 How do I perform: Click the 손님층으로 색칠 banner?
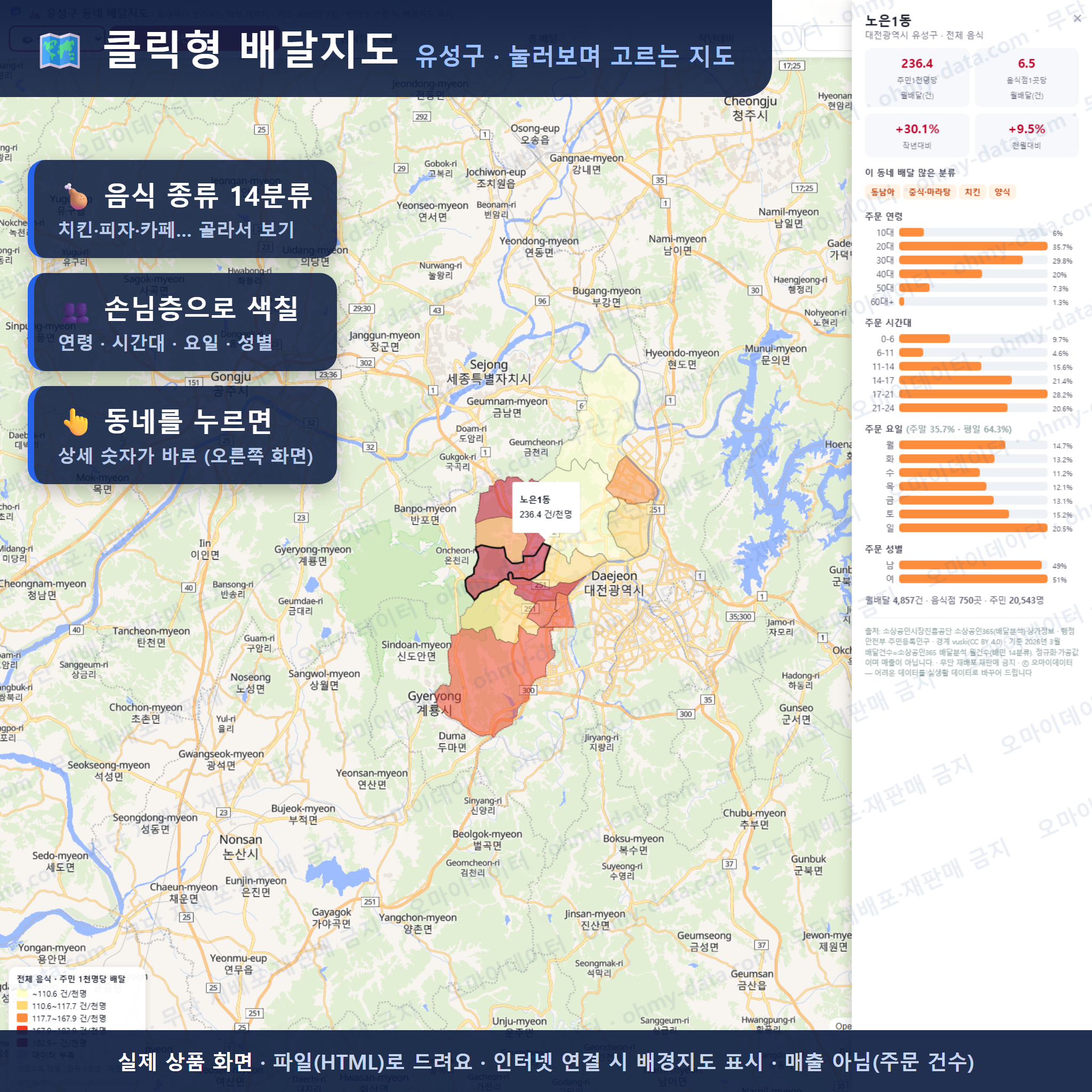183,322
